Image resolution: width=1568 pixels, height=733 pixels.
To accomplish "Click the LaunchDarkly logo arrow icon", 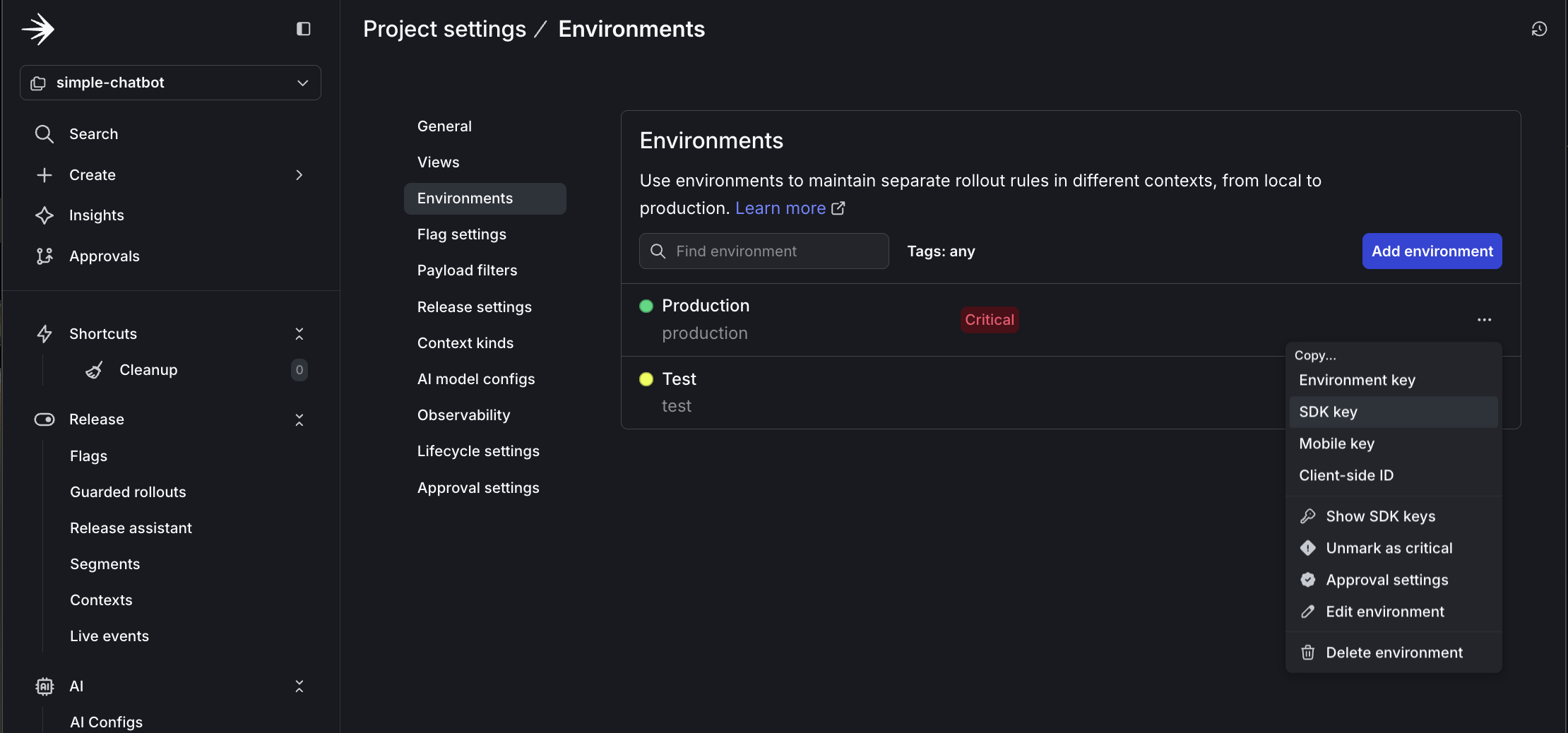I will [x=39, y=28].
